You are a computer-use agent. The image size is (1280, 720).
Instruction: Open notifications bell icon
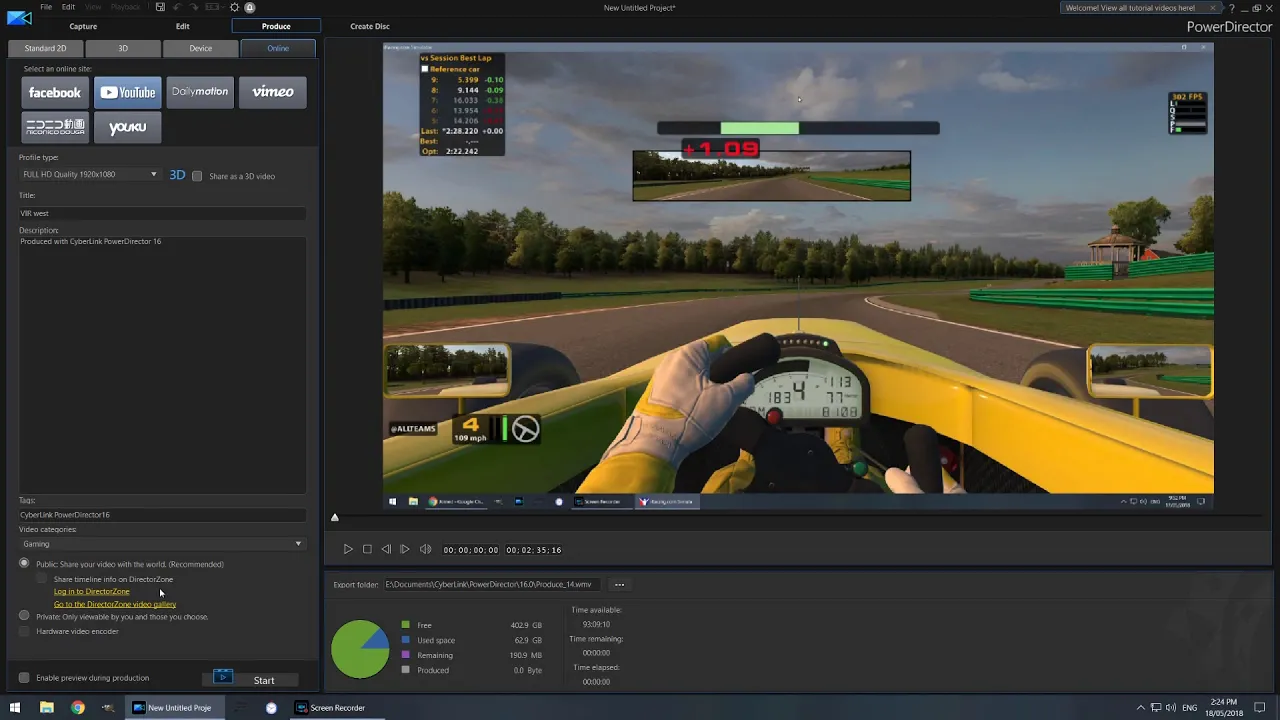(x=250, y=7)
